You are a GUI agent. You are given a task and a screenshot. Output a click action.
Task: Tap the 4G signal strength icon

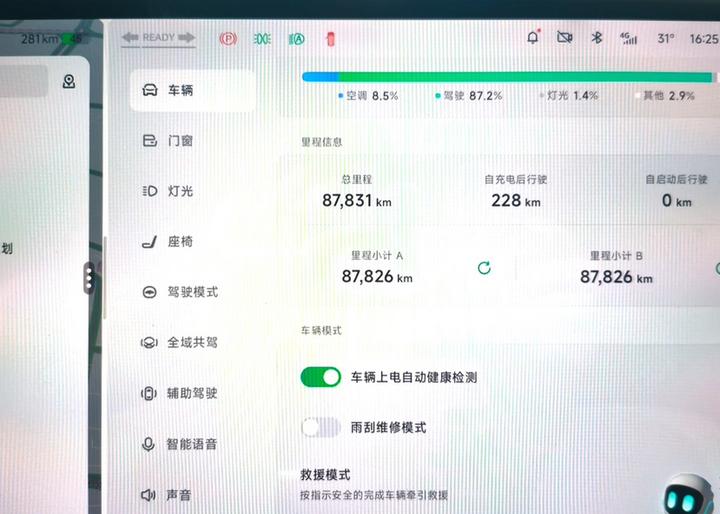[x=629, y=38]
